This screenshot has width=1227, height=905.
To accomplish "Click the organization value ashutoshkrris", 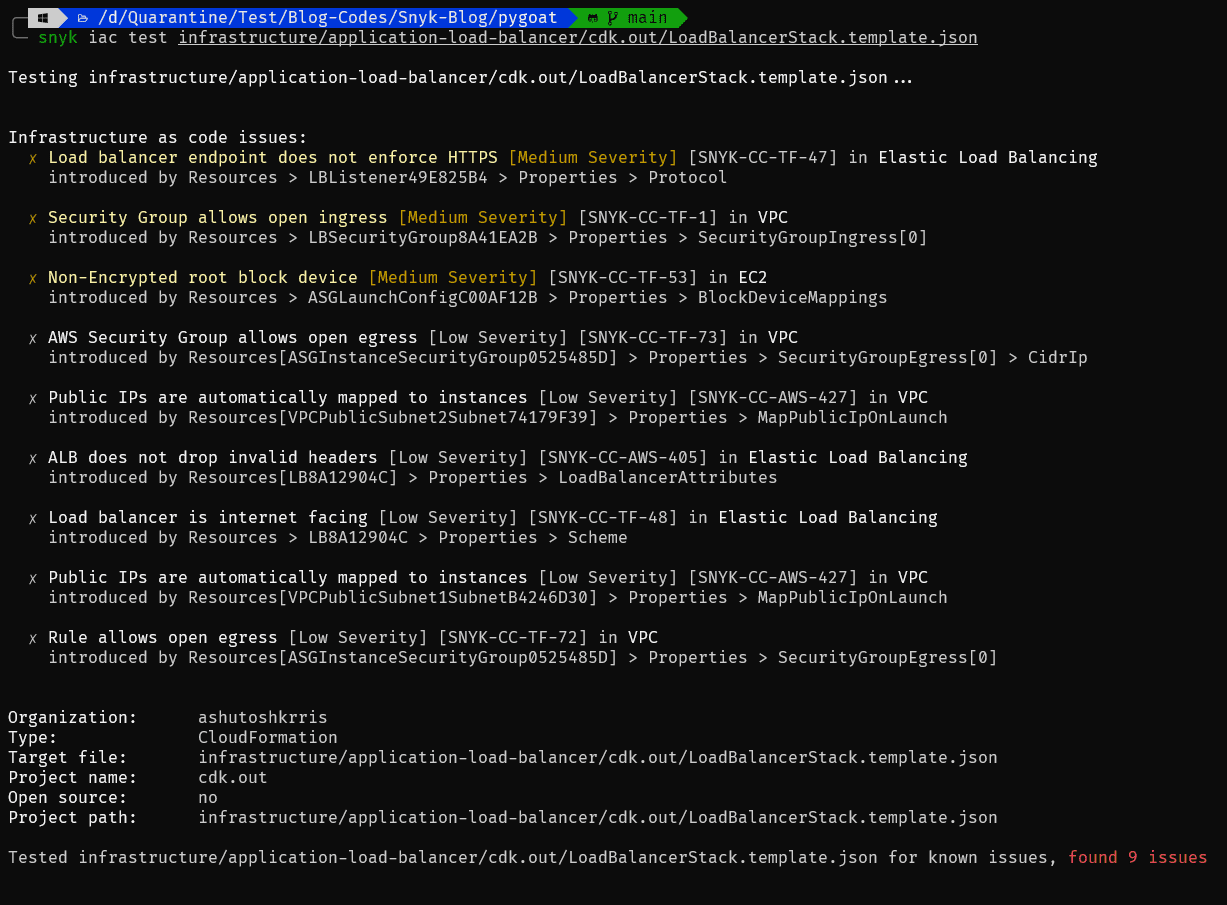I will coord(263,717).
